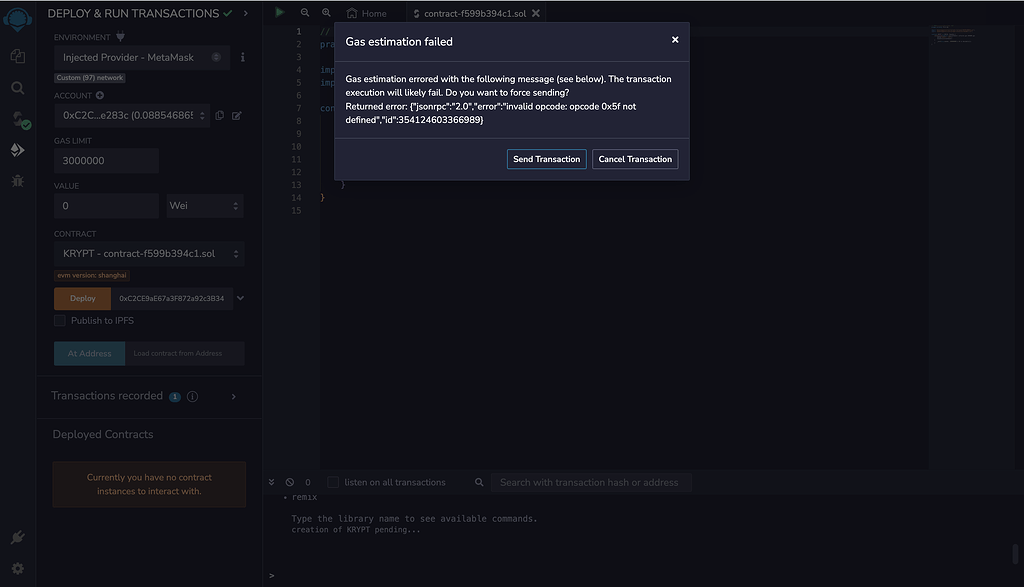Open the Plugin Manager
Viewport: 1024px width, 587px height.
point(17,537)
